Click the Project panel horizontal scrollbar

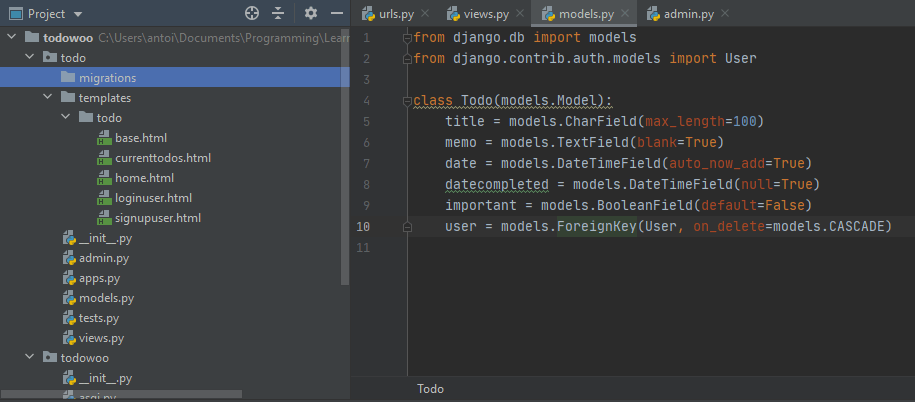tap(121, 394)
